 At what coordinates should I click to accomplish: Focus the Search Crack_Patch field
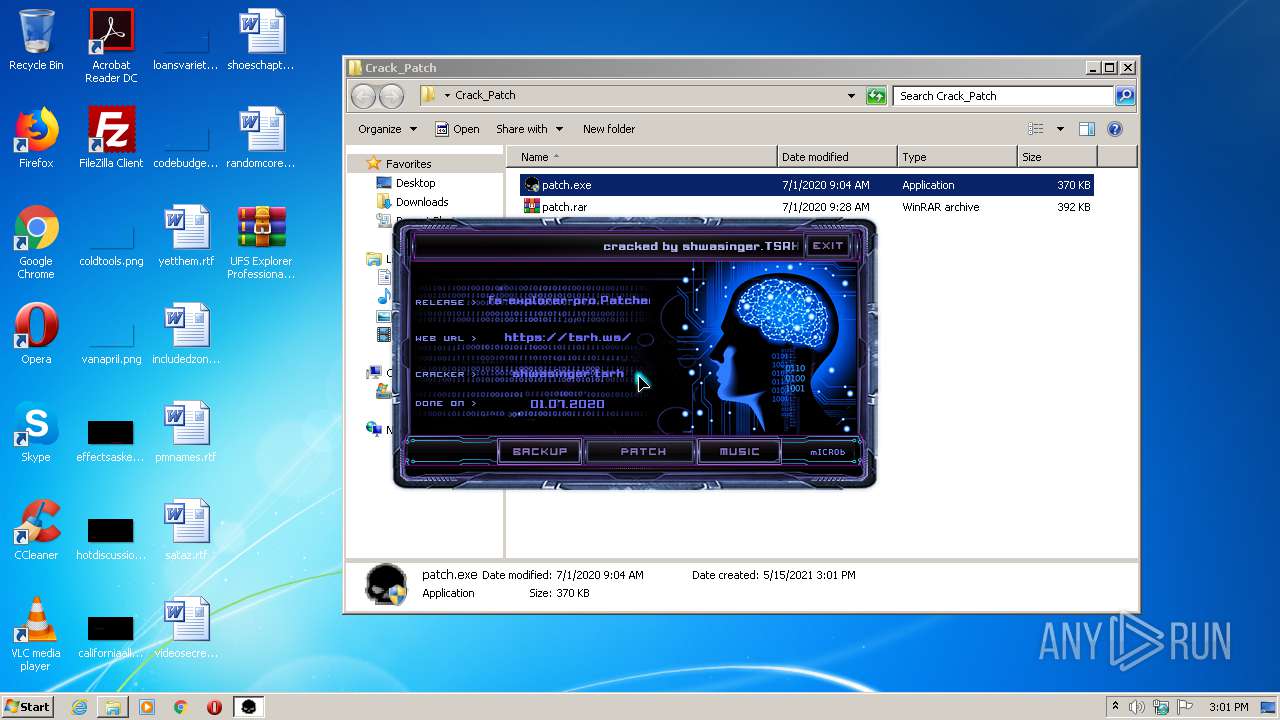click(1003, 96)
